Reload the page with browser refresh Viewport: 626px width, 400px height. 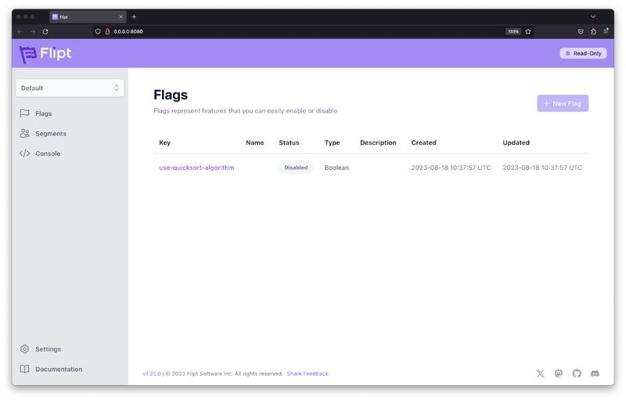tap(45, 31)
